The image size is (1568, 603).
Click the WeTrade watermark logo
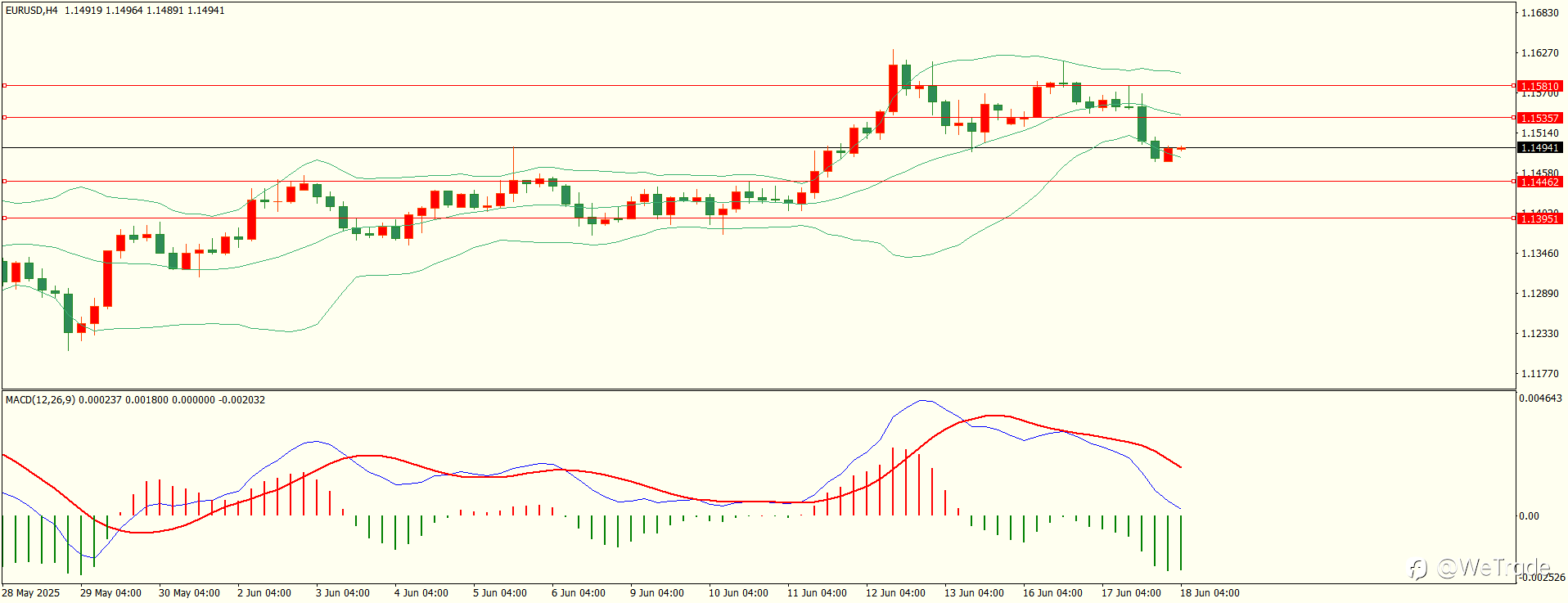1480,567
